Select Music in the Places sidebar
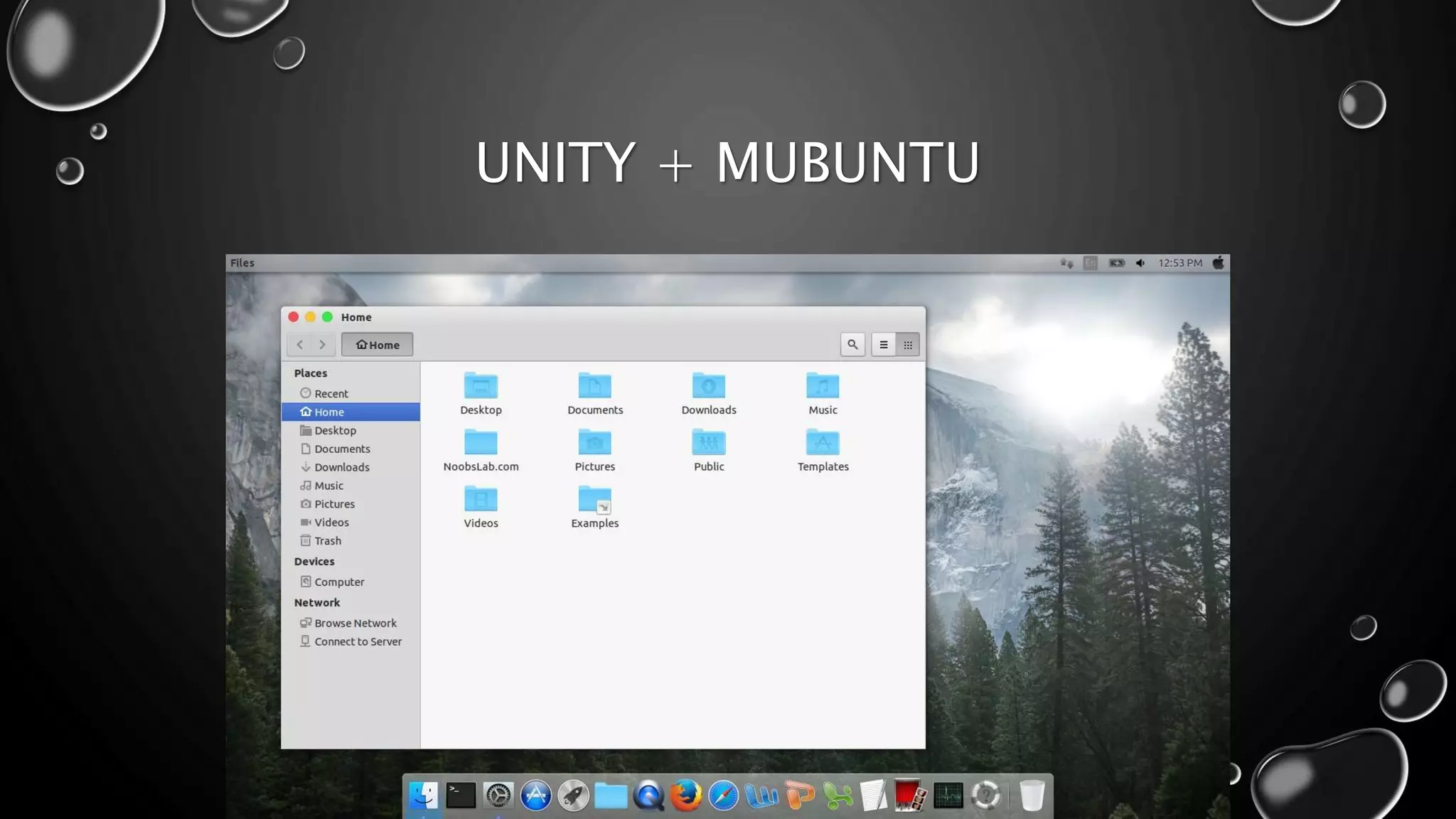This screenshot has width=1456, height=819. [x=350, y=486]
